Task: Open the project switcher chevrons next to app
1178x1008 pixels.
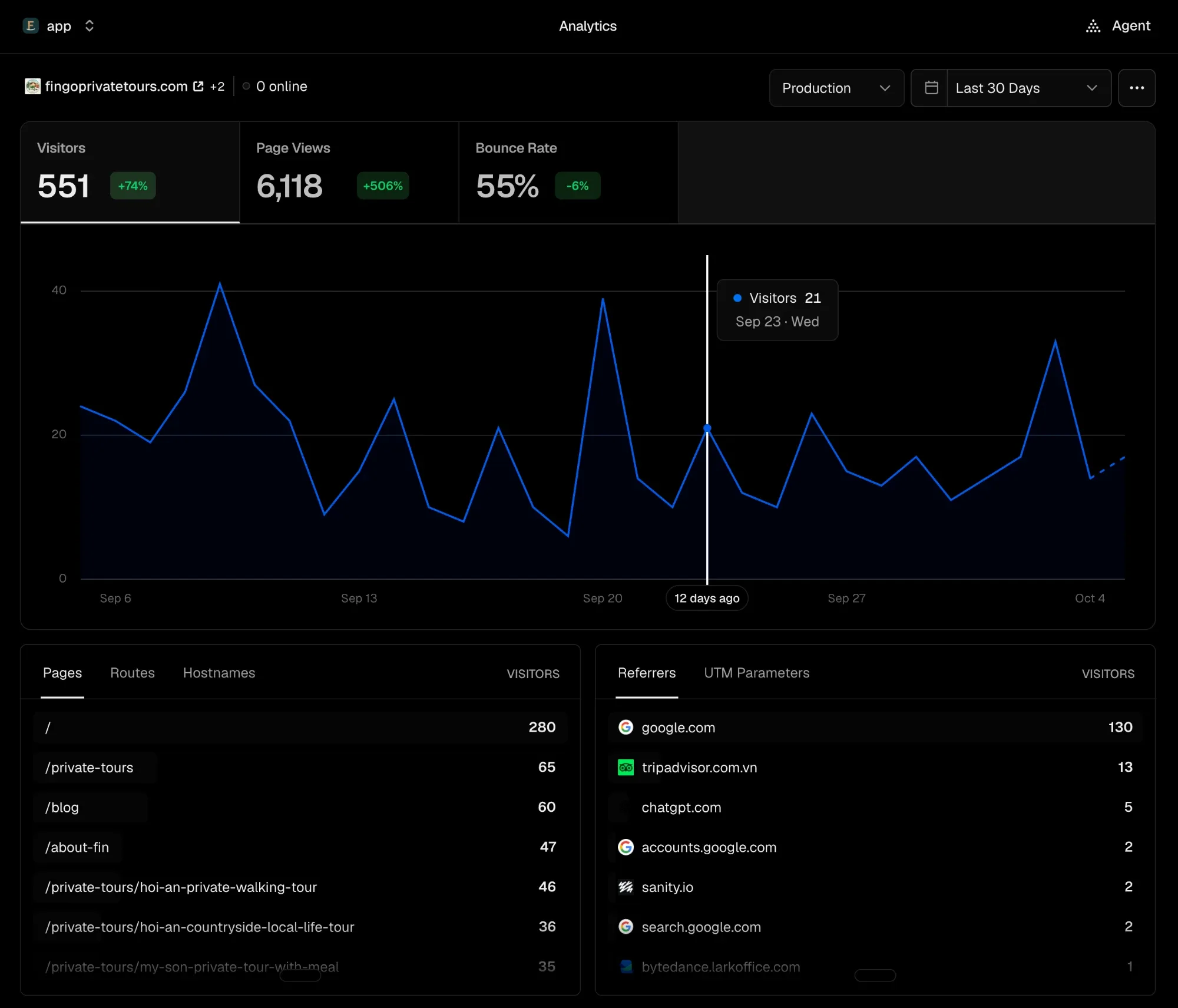Action: [90, 26]
